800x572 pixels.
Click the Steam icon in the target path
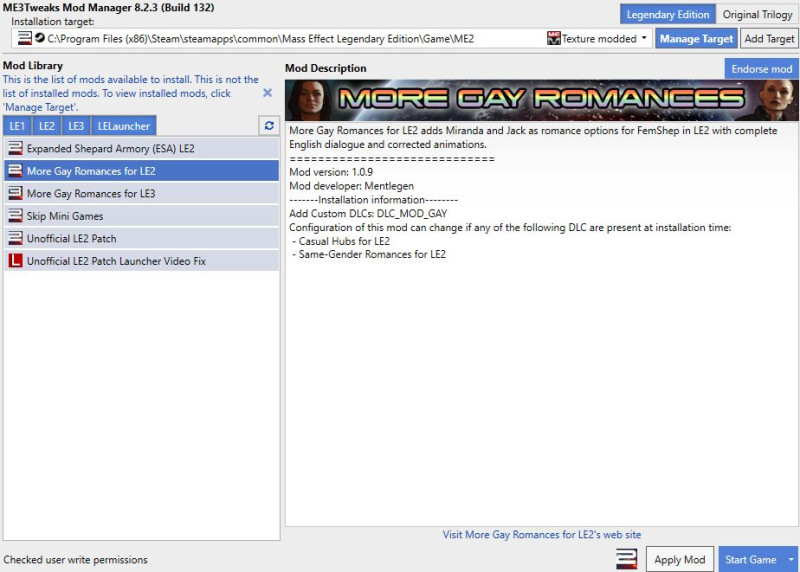40,38
